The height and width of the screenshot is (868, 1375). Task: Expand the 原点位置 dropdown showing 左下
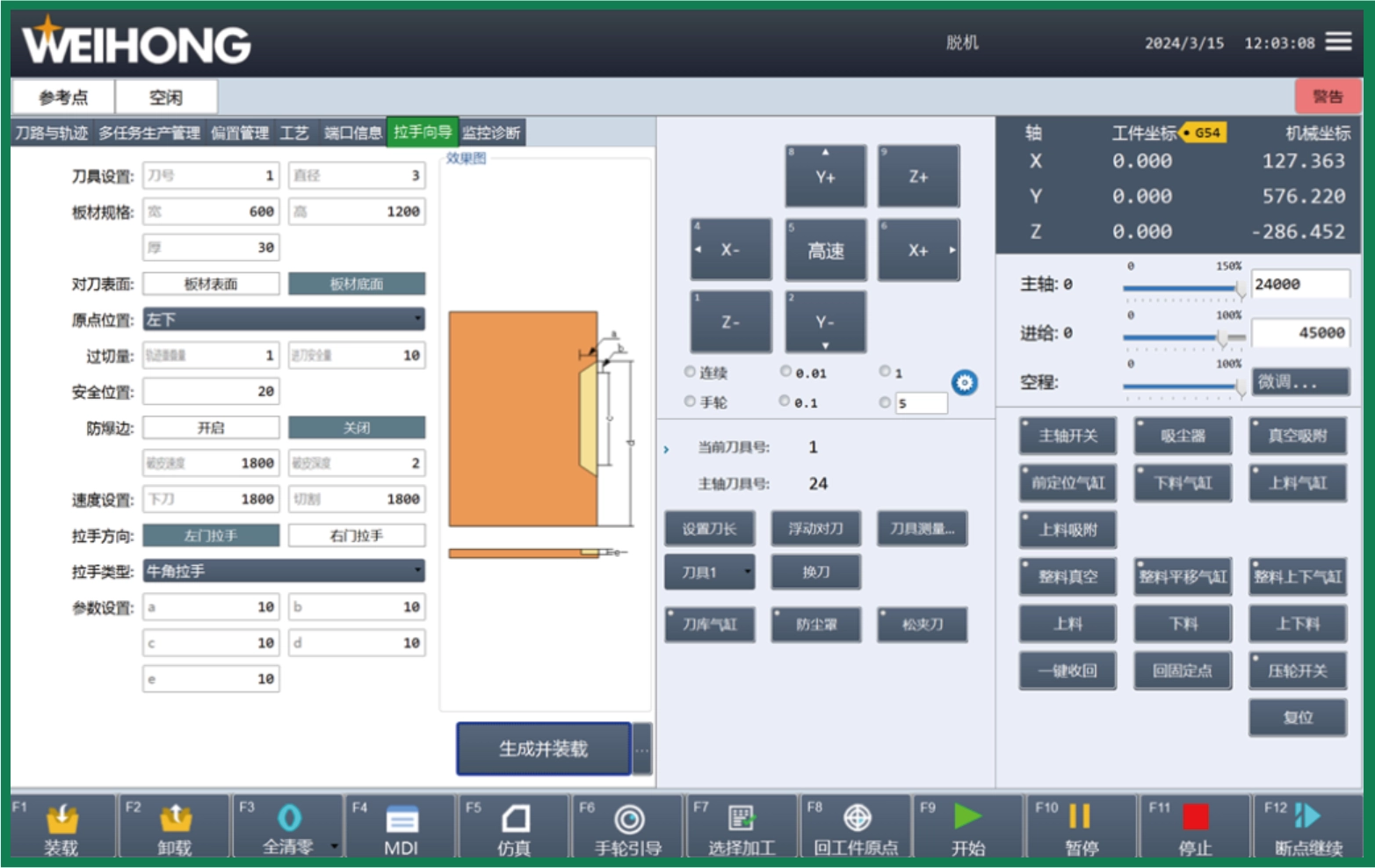[x=284, y=319]
